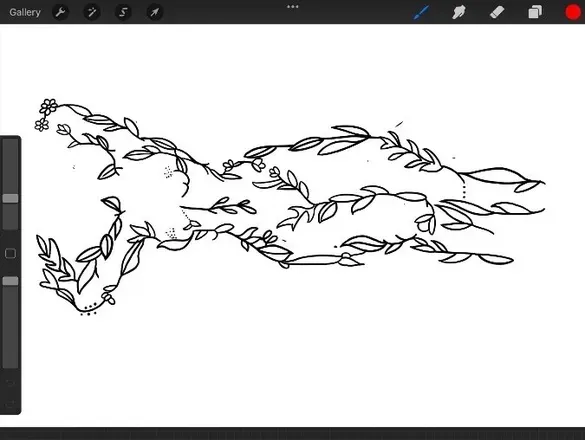Activate the Transform arrow tool

[154, 12]
